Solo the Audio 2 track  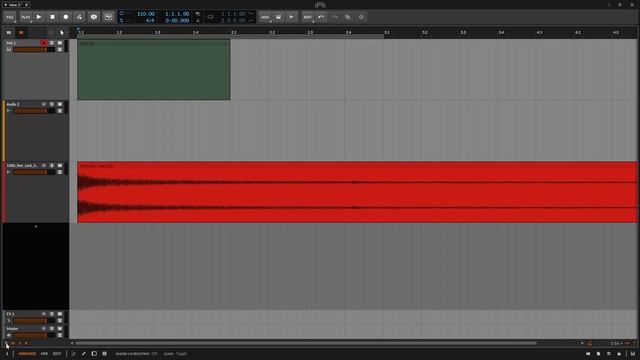point(52,104)
